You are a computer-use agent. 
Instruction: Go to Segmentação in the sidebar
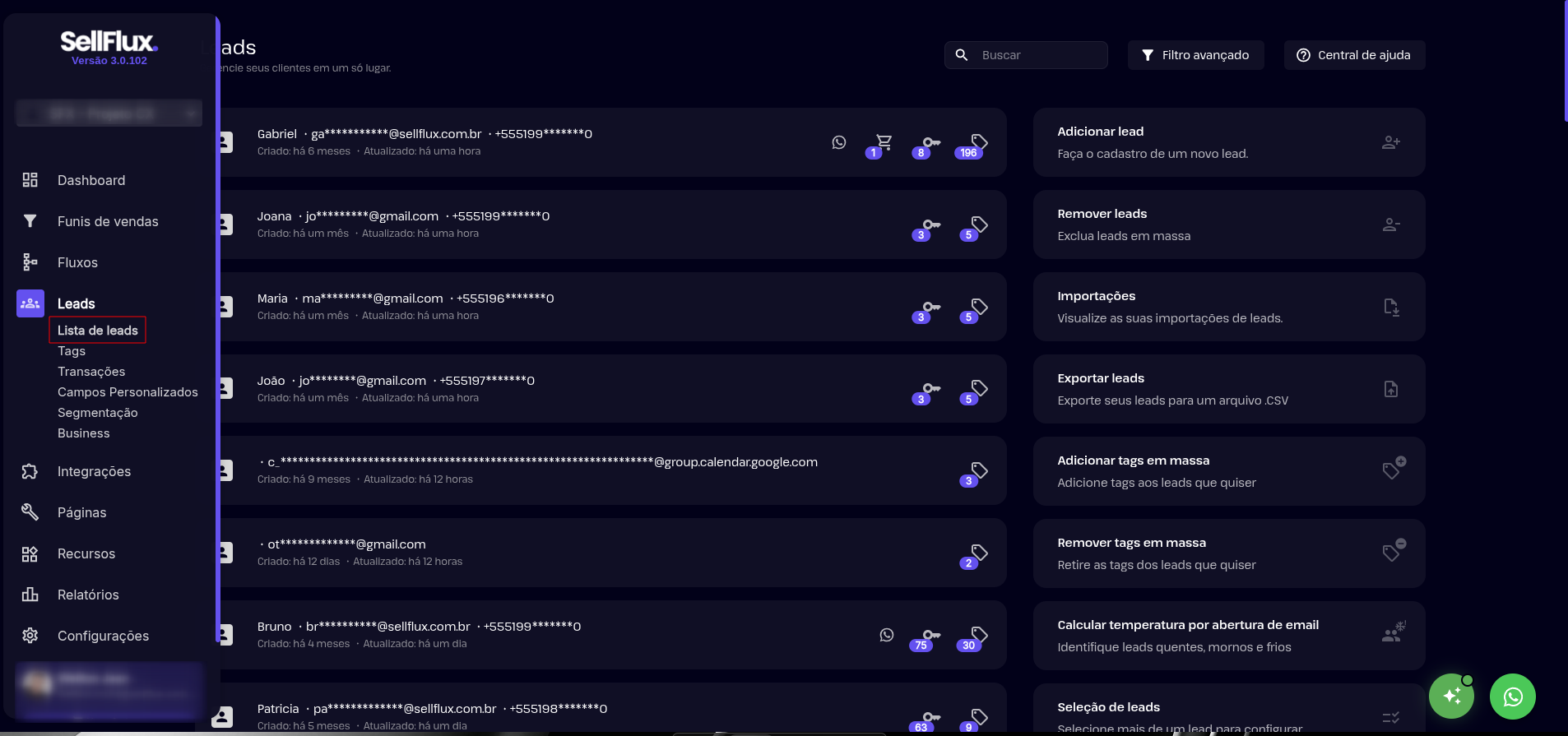coord(97,413)
